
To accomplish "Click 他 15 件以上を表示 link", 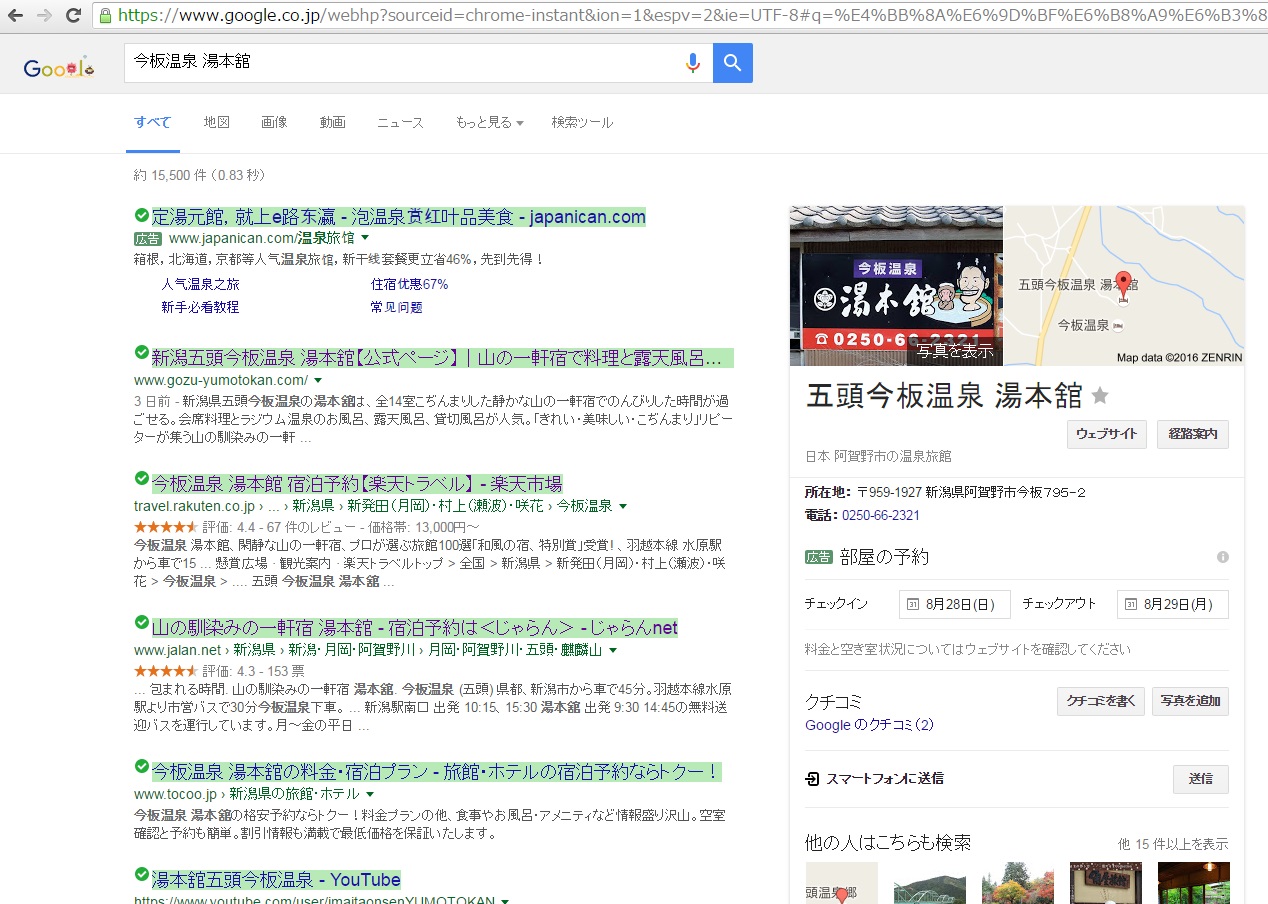I will pos(1173,844).
